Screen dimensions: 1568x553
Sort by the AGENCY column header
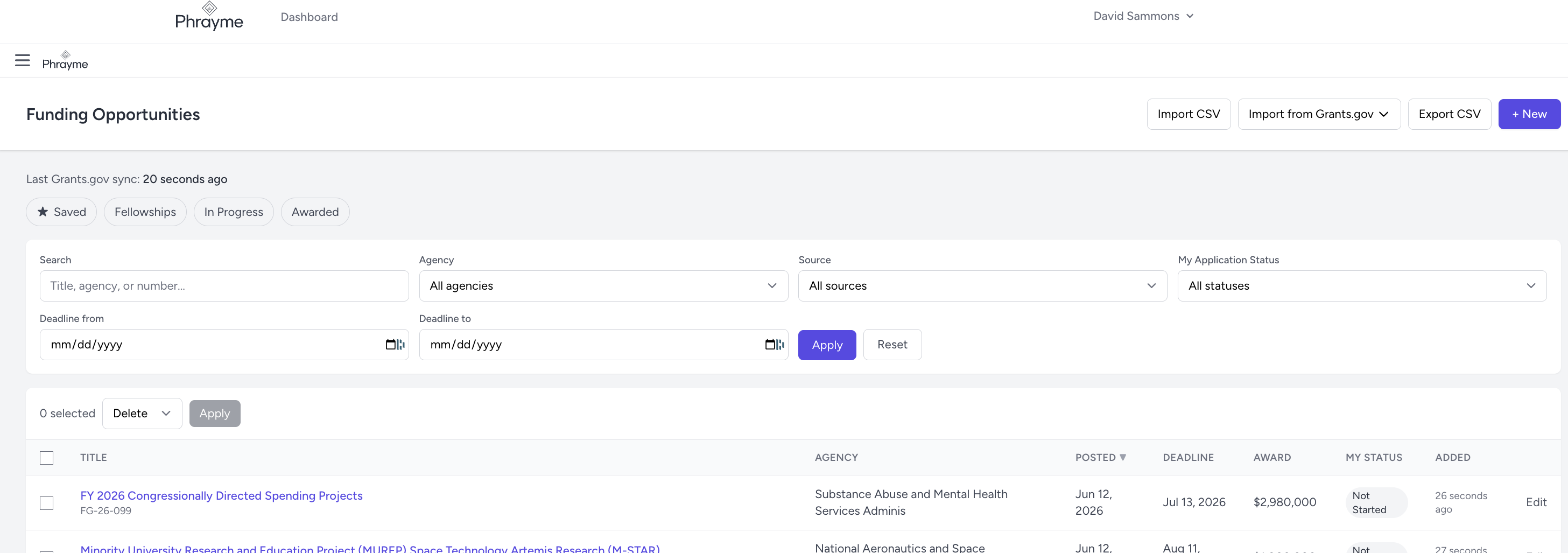(836, 457)
